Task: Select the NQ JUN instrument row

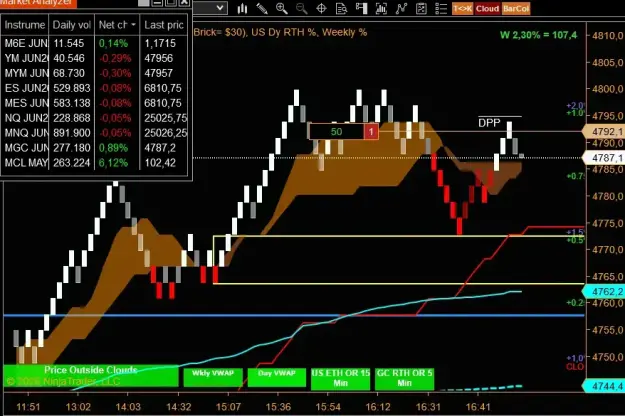Action: coord(94,118)
